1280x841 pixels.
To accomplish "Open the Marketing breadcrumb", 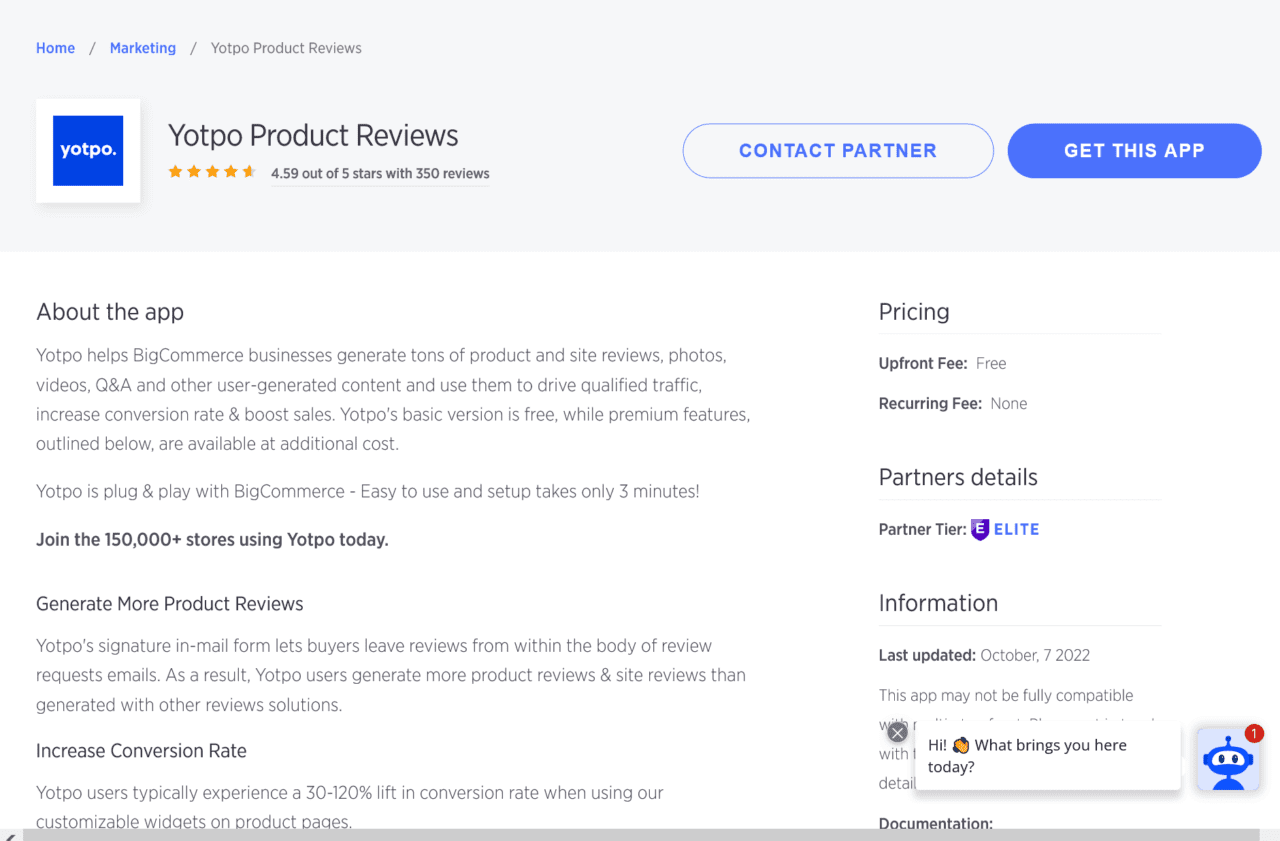I will point(142,47).
